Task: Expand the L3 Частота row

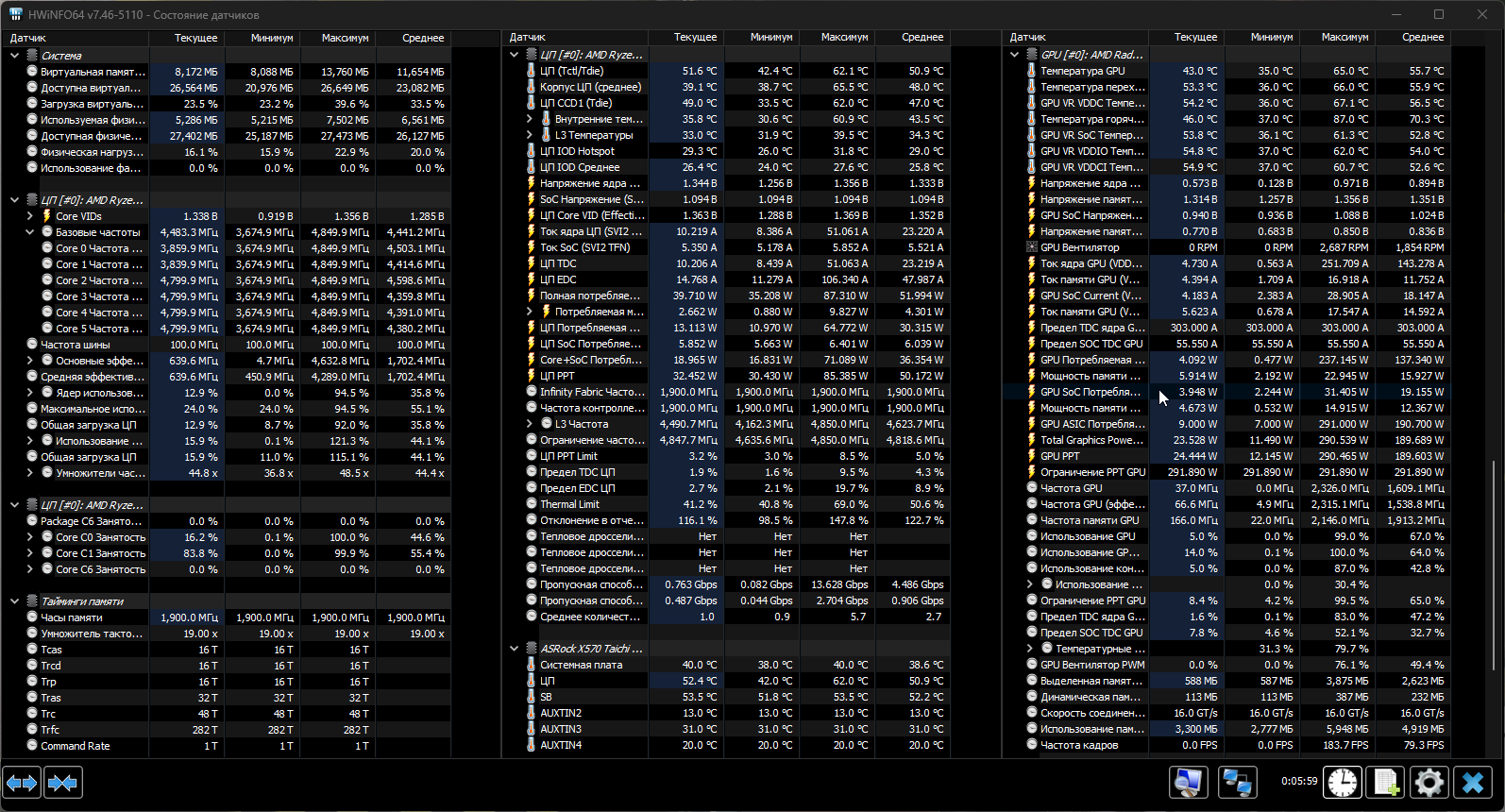Action: click(x=529, y=424)
